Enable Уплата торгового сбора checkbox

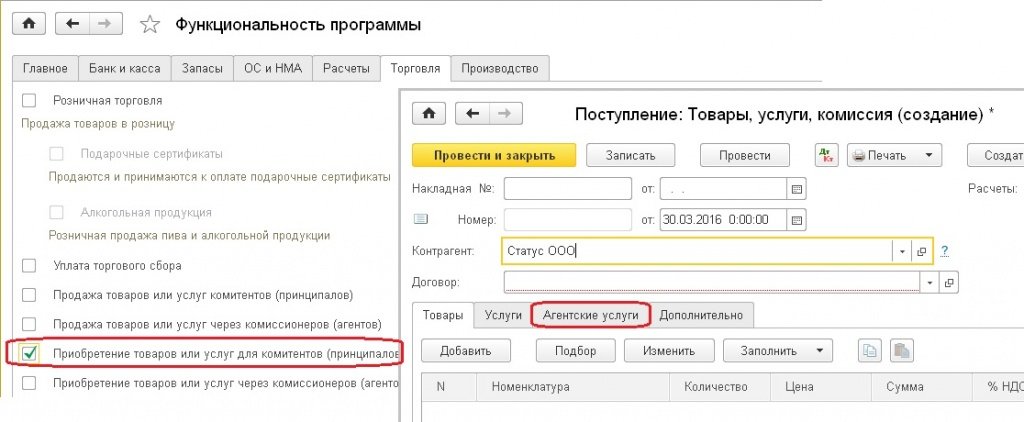coord(29,266)
